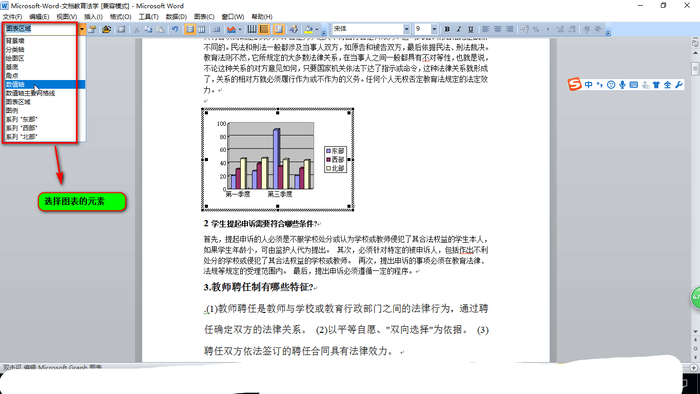
Task: Toggle the chart Legend button
Action: (279, 29)
